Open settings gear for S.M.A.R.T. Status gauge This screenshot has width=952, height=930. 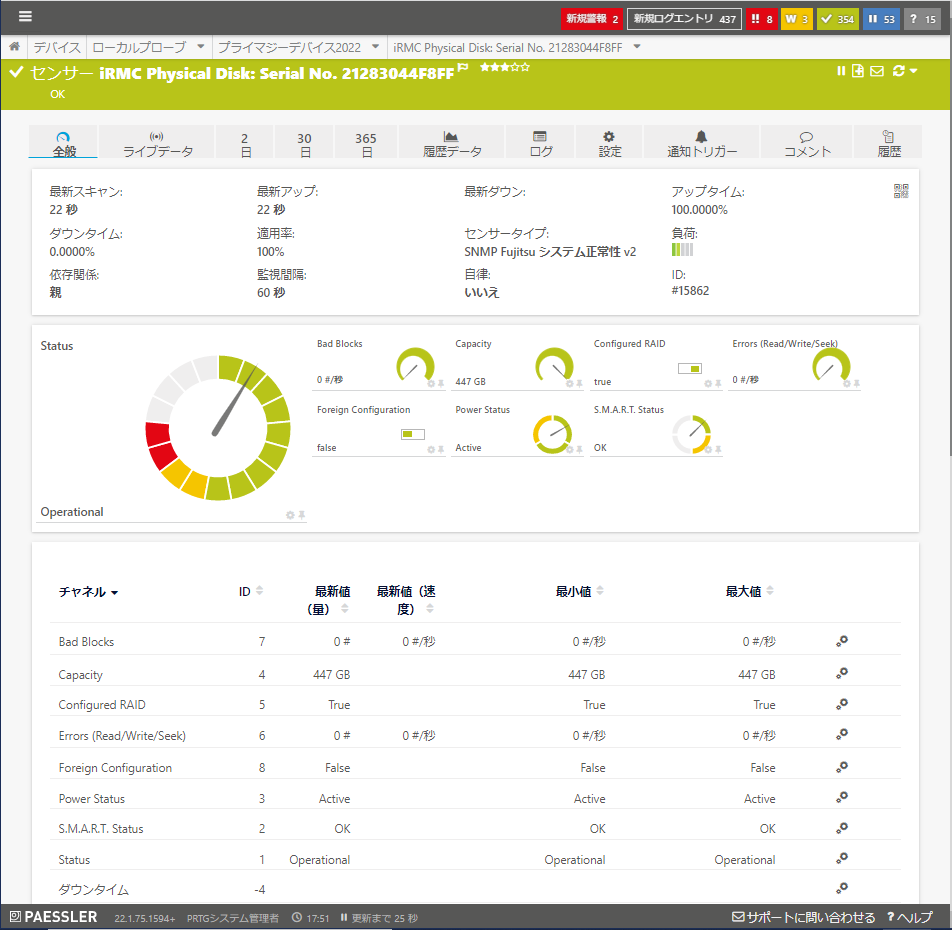[x=708, y=450]
